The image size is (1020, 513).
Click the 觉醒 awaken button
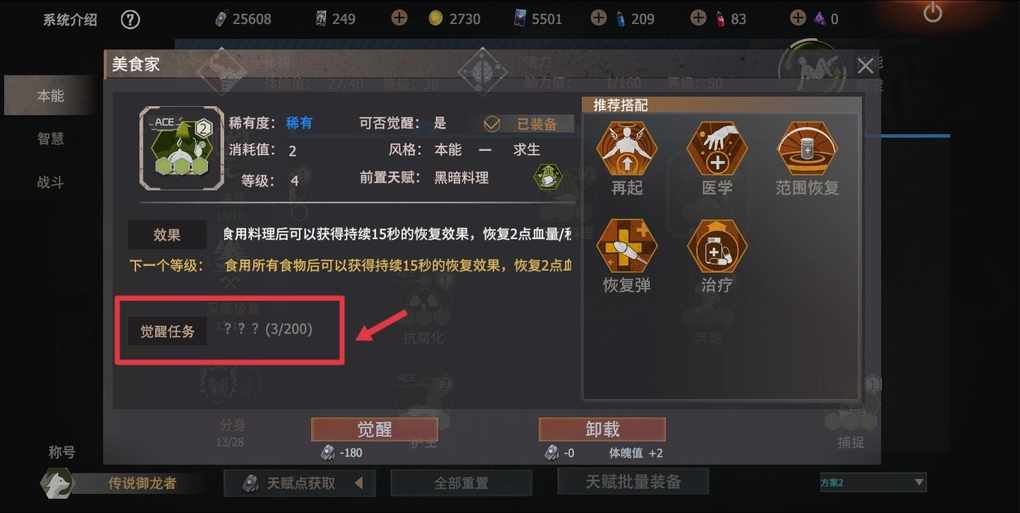click(x=374, y=429)
